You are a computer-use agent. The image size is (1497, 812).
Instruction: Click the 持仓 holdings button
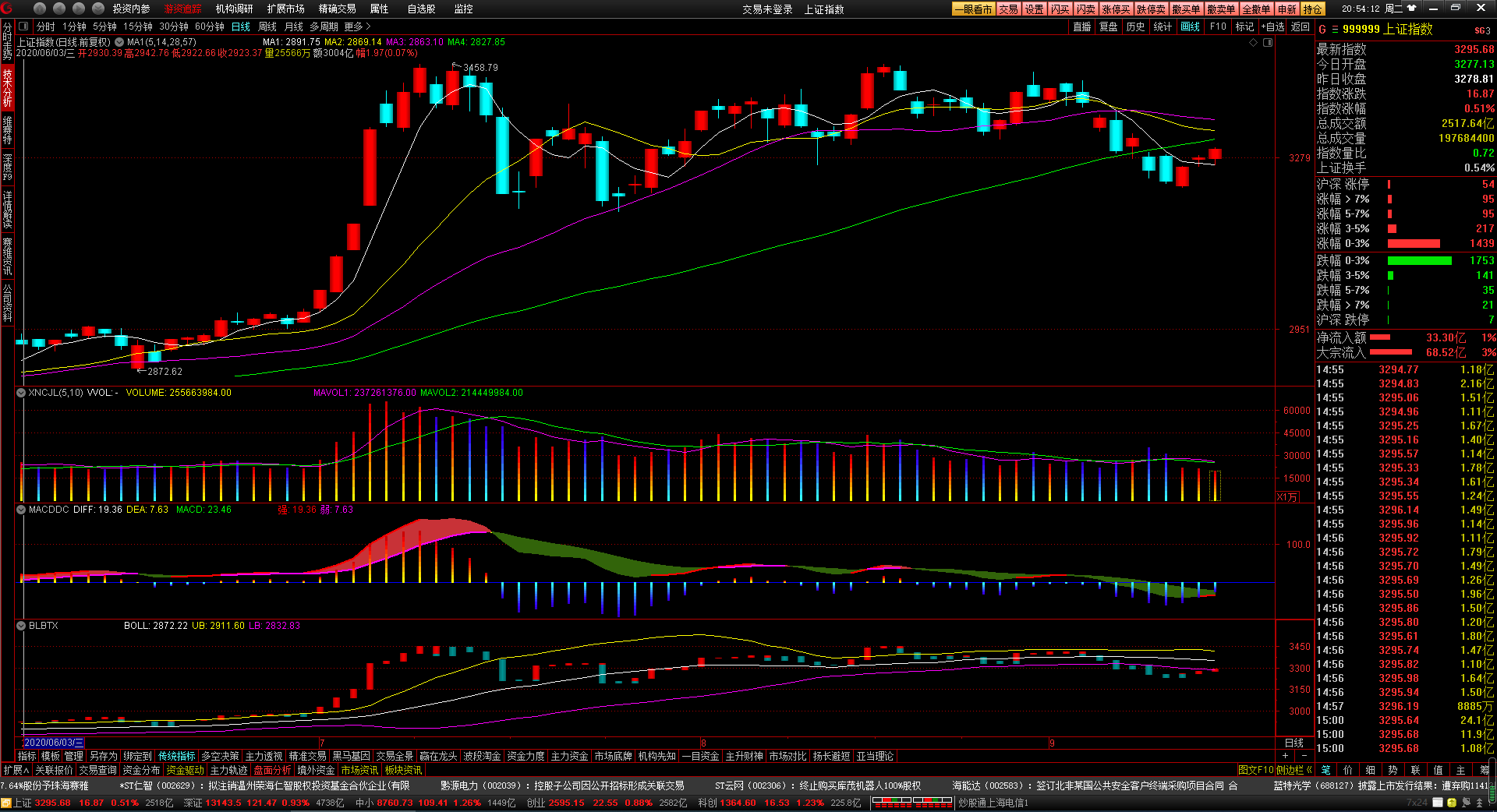tap(1312, 9)
